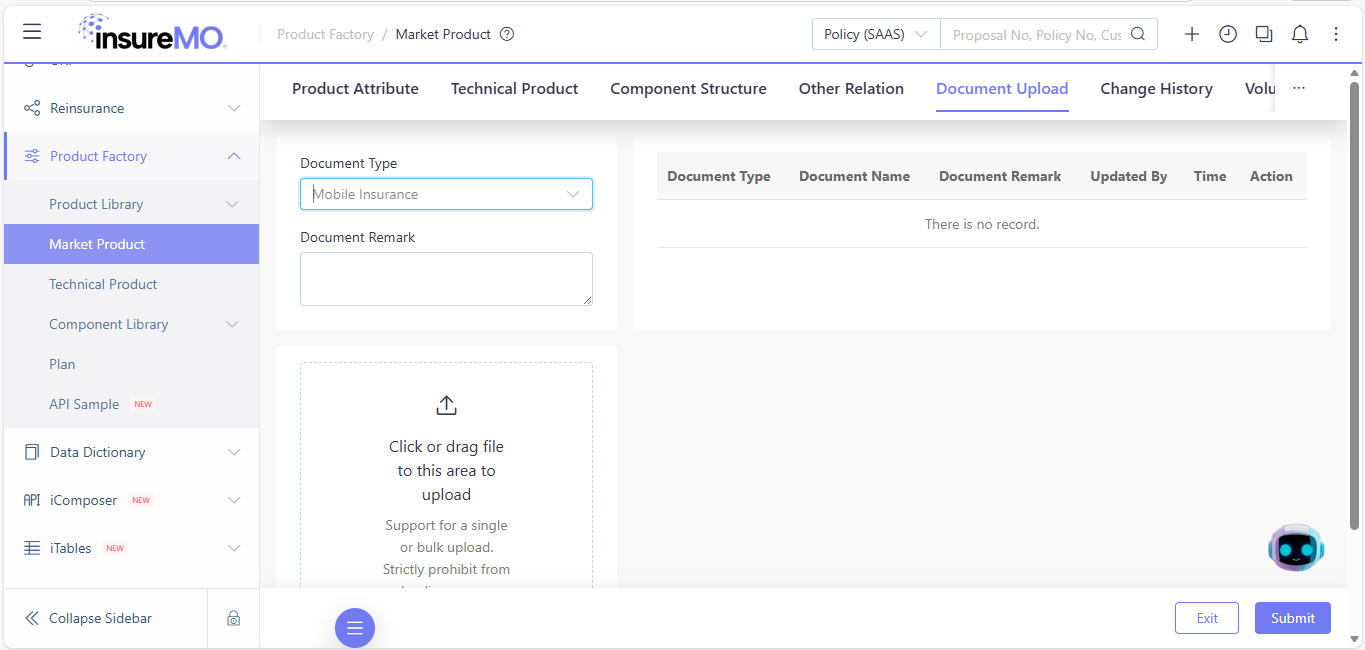Click Collapse Sidebar label
1365x650 pixels.
(x=100, y=618)
